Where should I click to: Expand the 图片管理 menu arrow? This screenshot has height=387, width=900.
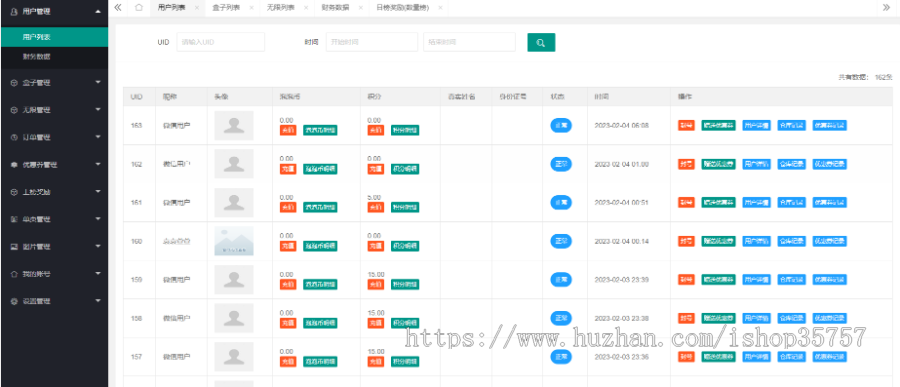[98, 246]
